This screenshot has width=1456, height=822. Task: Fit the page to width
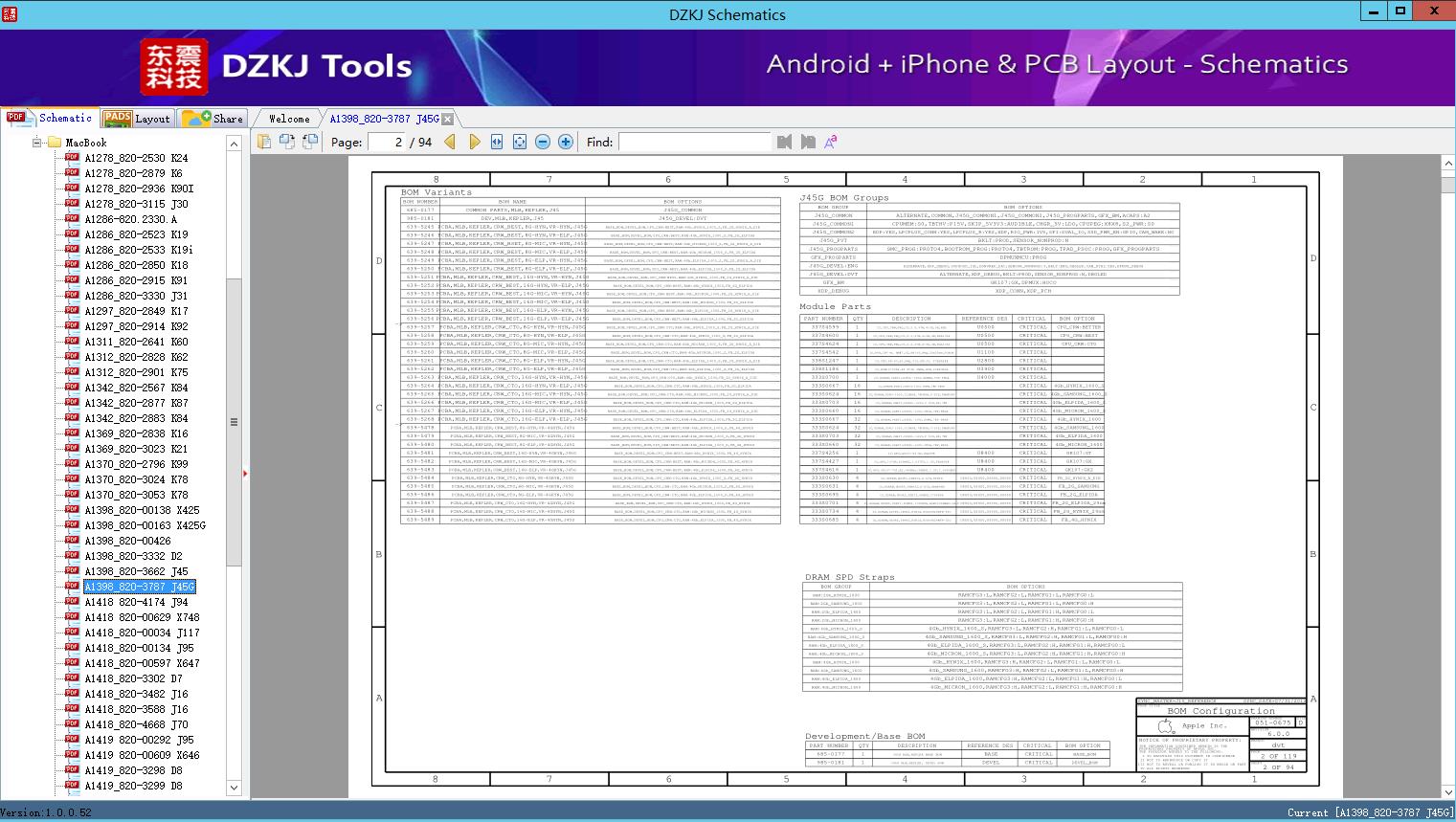pos(497,142)
